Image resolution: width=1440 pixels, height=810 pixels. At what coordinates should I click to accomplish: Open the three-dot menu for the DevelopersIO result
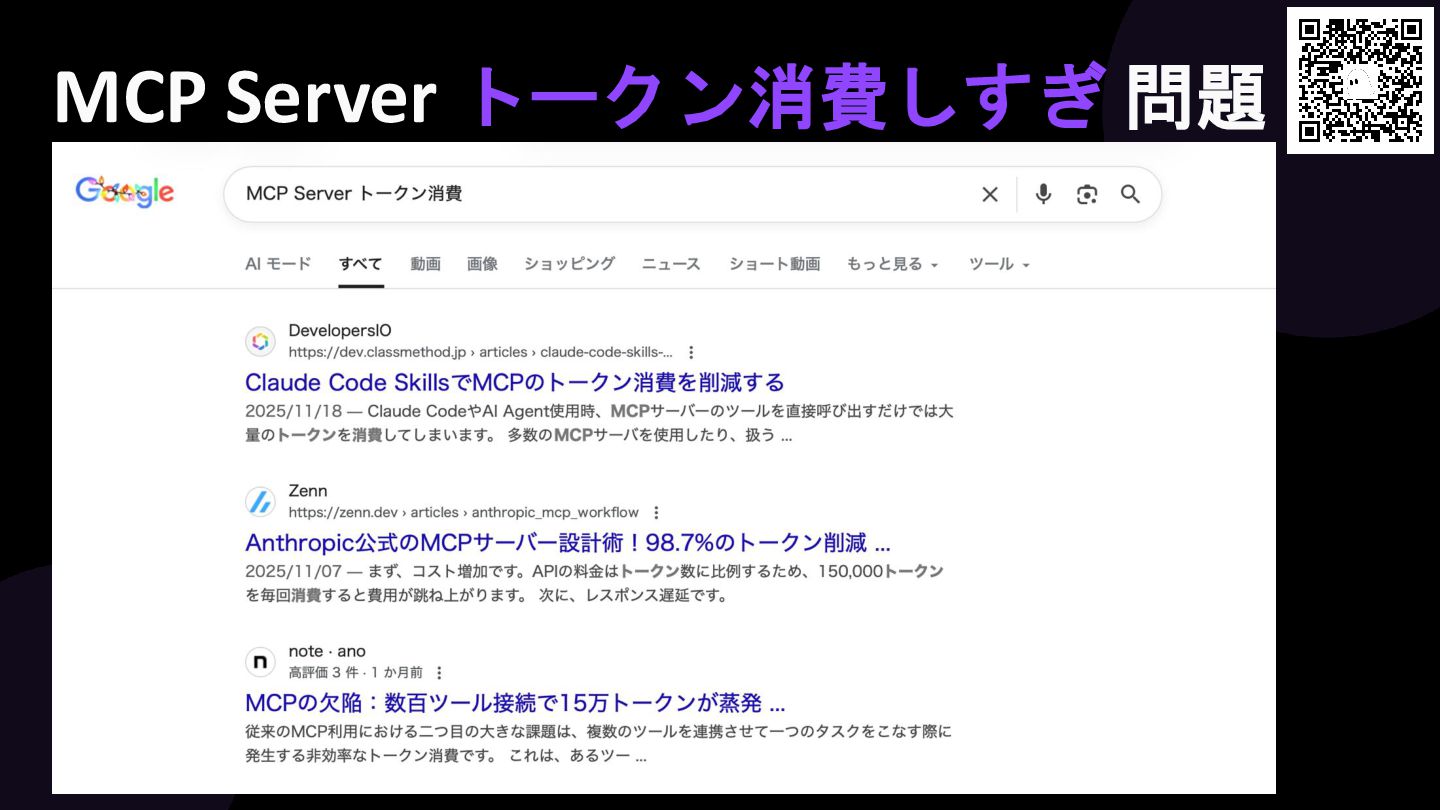[691, 352]
